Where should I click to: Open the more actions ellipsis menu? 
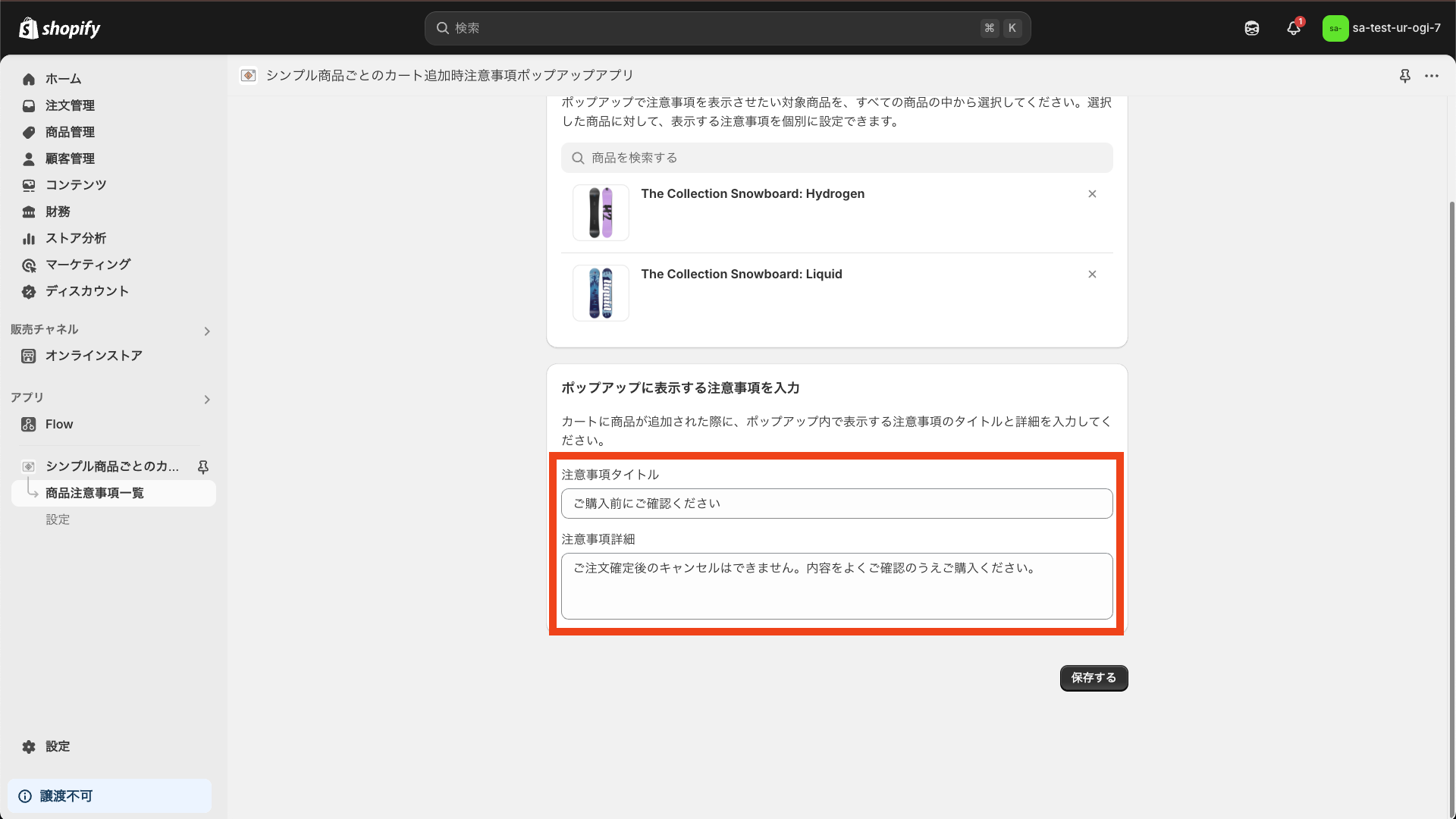(x=1433, y=76)
